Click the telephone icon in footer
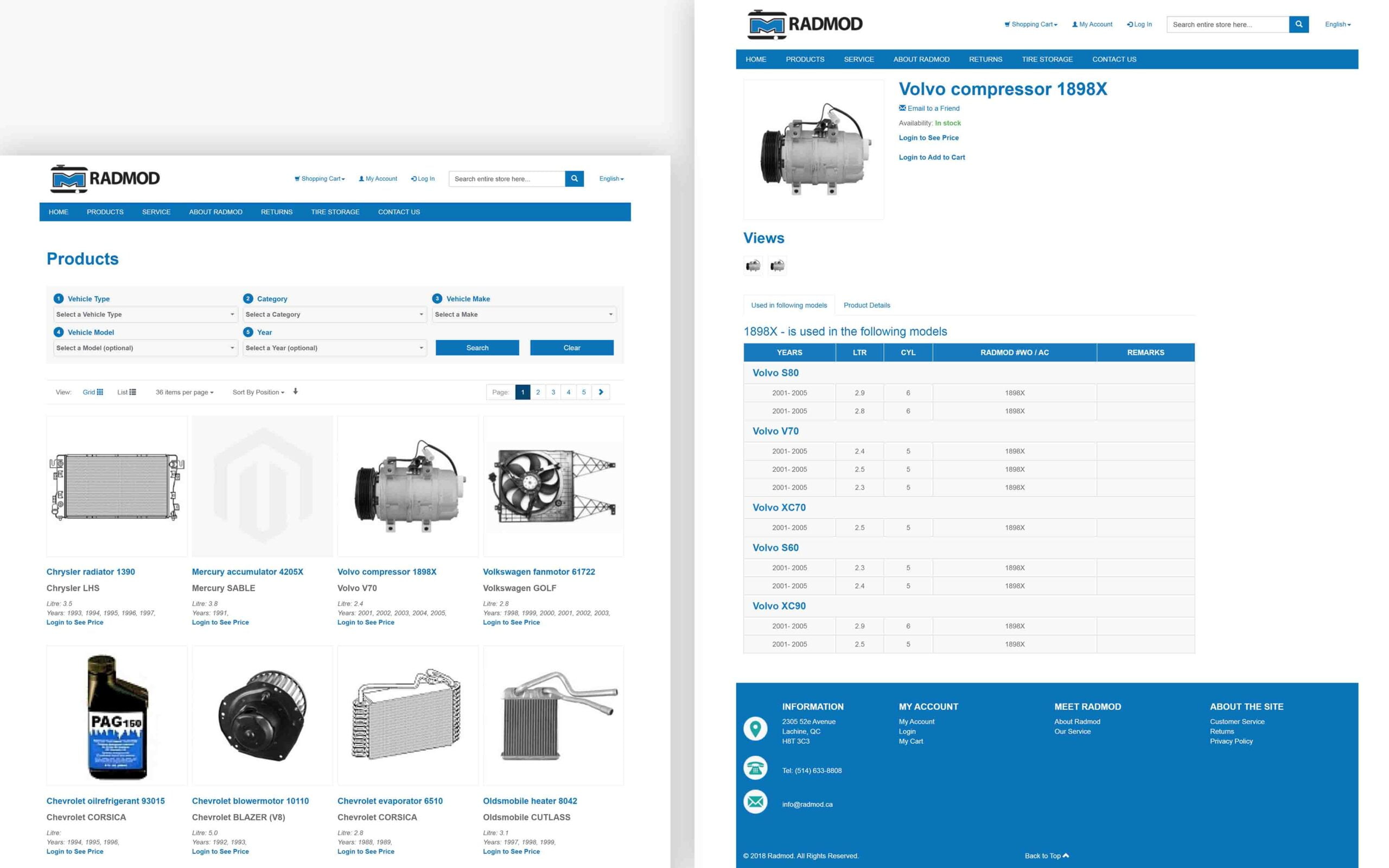The width and height of the screenshot is (1389, 868). 755,768
